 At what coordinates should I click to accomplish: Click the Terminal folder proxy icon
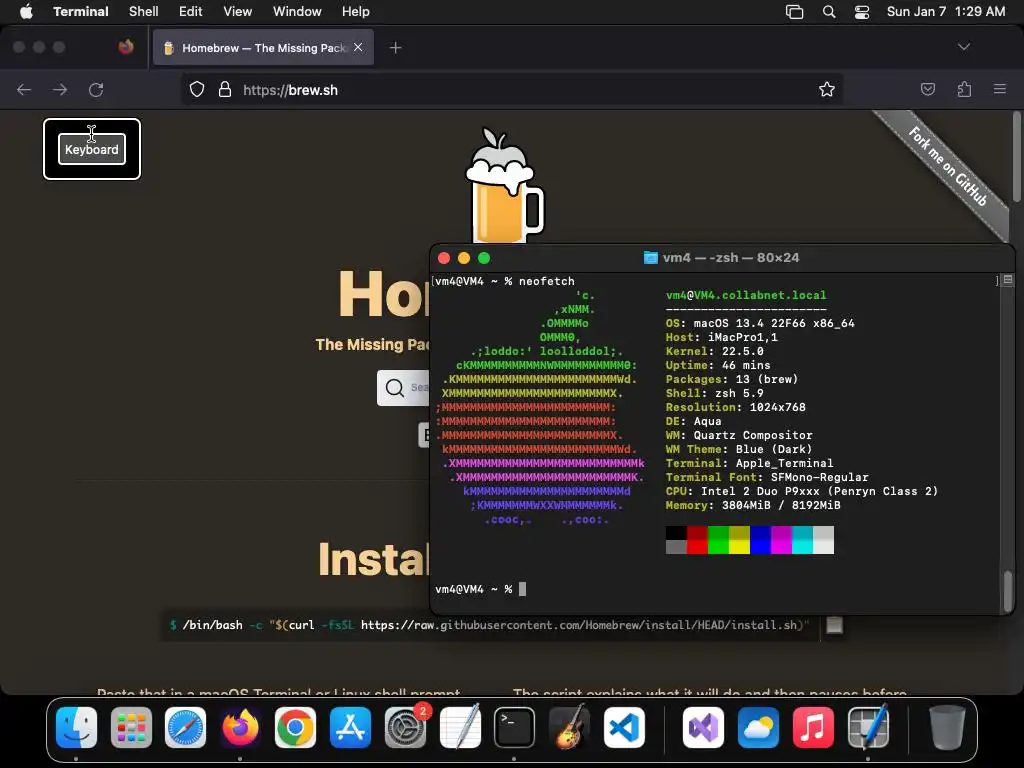(x=650, y=257)
